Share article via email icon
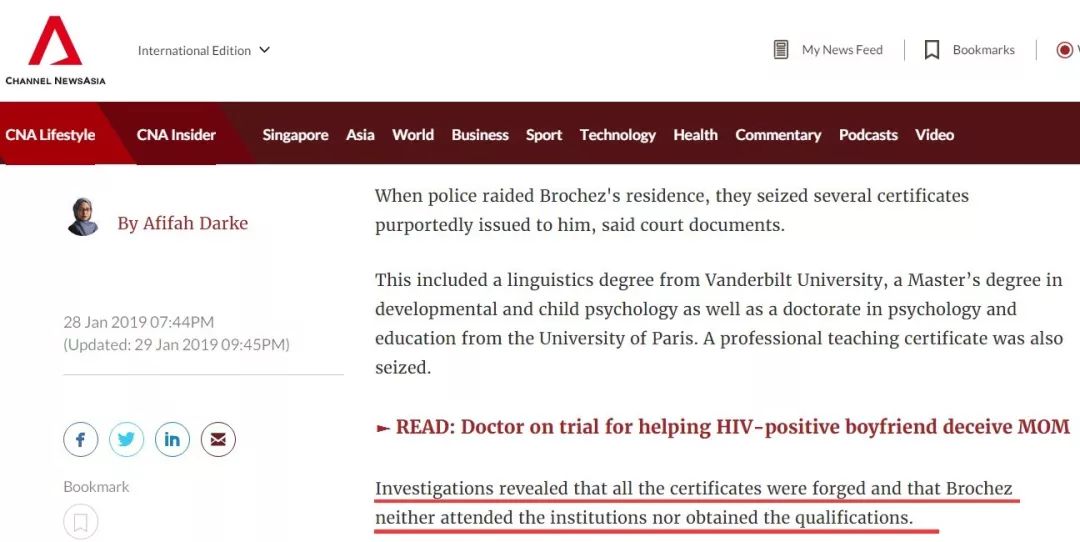The image size is (1080, 542). (218, 439)
